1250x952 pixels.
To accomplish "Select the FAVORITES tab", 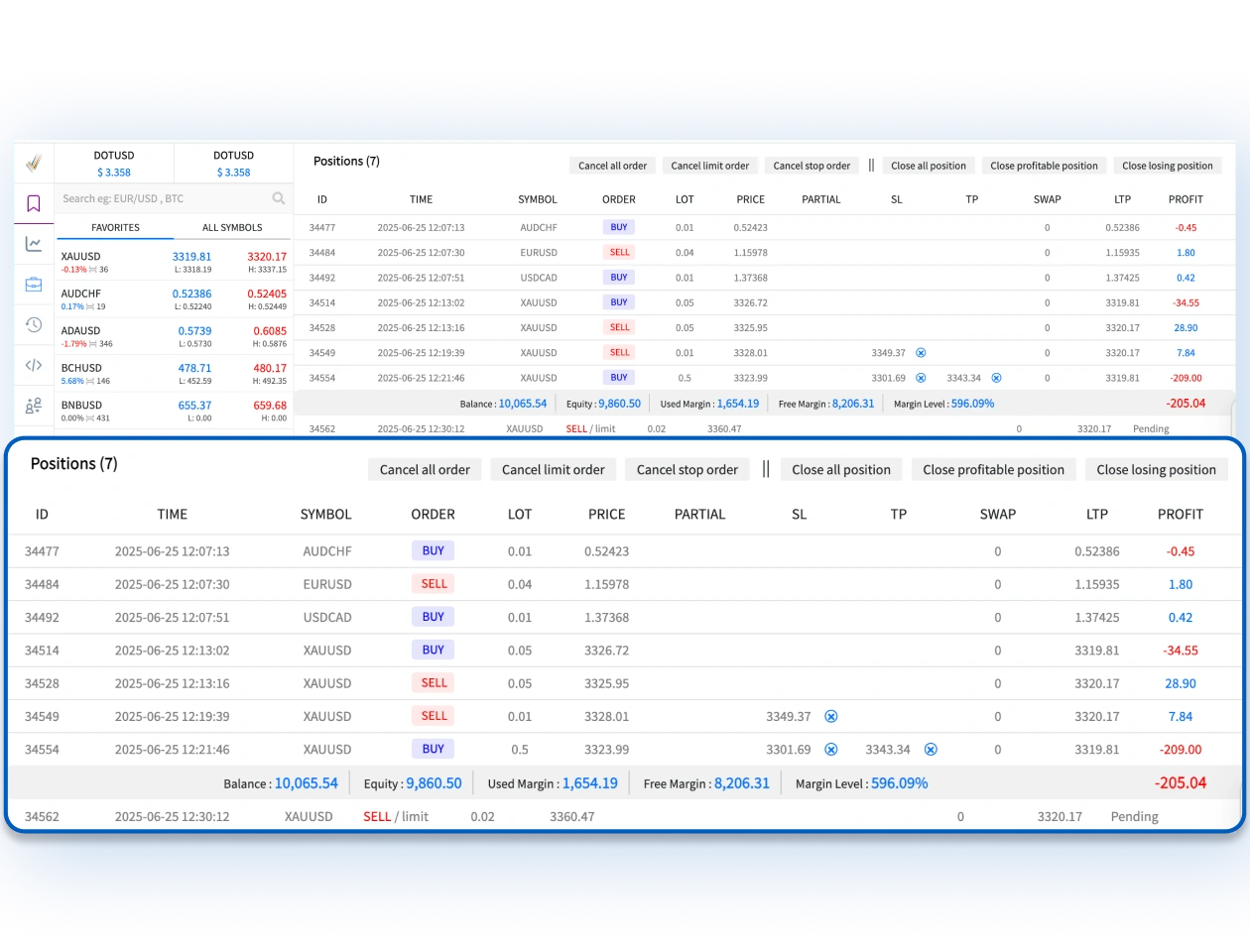I will click(x=115, y=228).
